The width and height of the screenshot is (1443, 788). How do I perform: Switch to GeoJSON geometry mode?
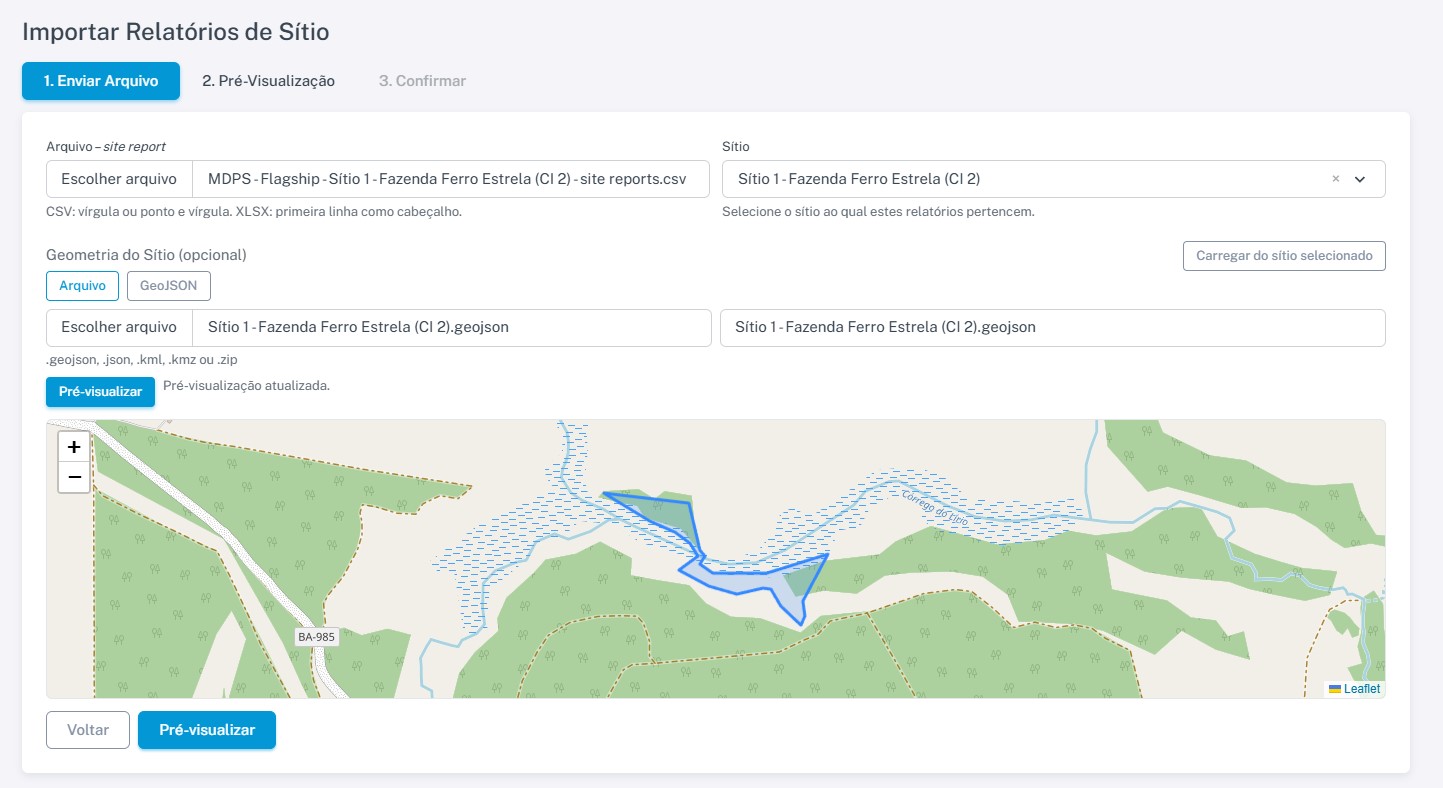click(168, 286)
